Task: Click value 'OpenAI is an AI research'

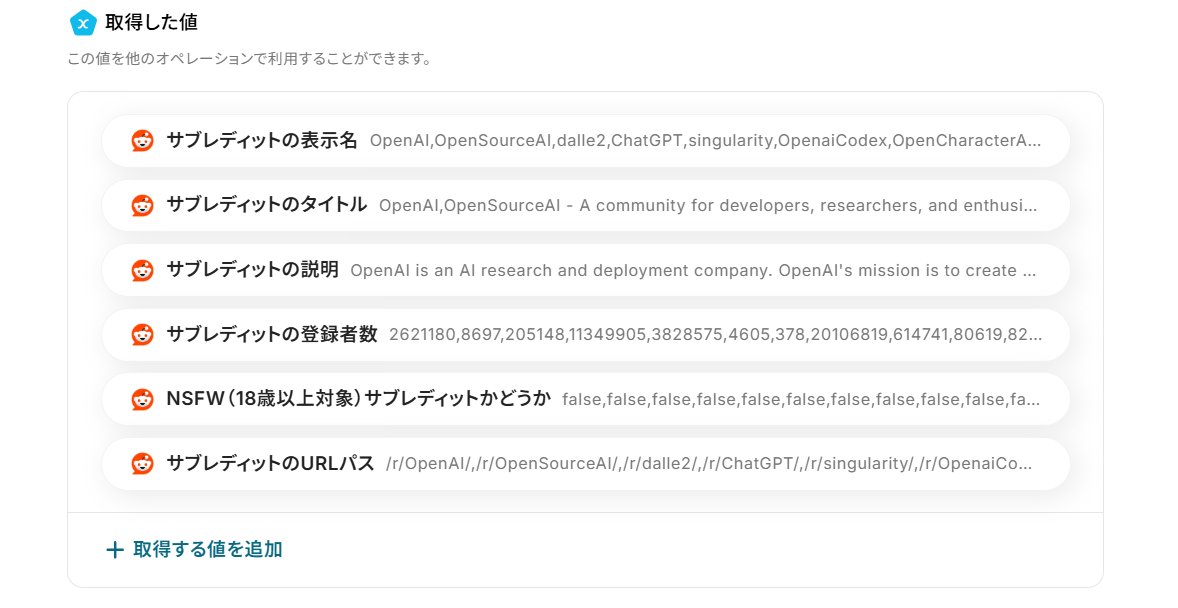Action: pos(693,271)
